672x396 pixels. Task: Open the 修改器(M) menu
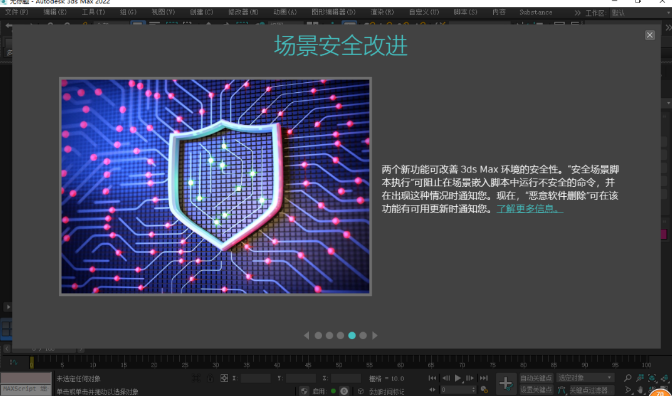(x=243, y=12)
